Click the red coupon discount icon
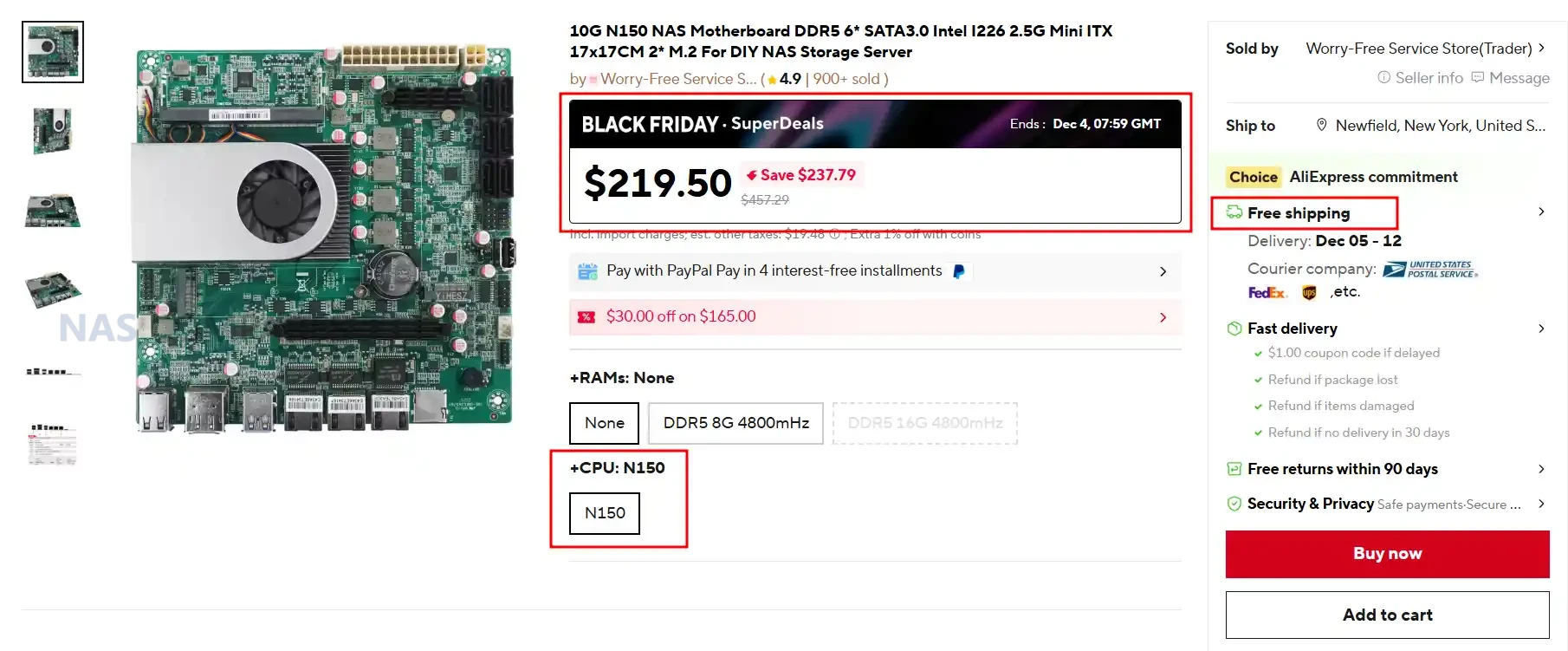Viewport: 1568px width, 651px height. click(586, 317)
